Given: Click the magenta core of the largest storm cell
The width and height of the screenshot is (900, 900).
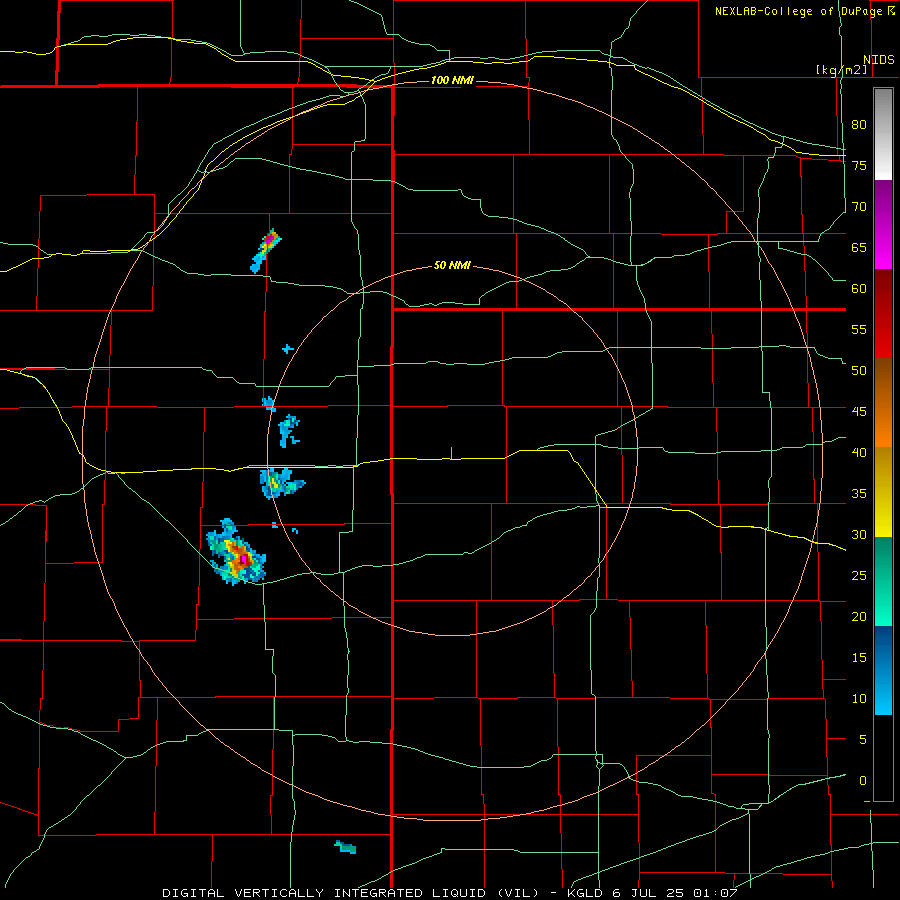Looking at the screenshot, I should [243, 558].
